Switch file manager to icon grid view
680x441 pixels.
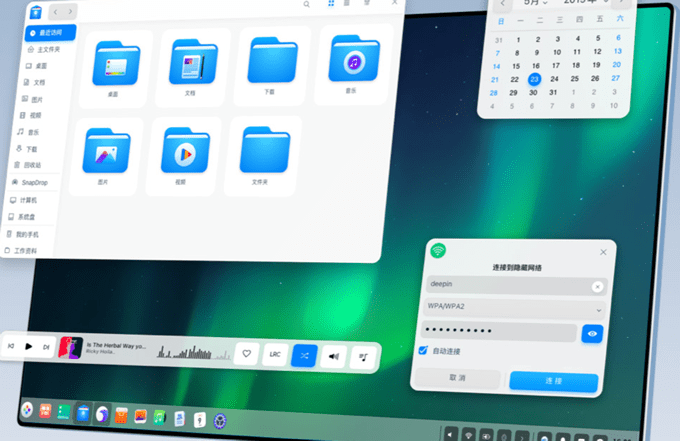pyautogui.click(x=331, y=3)
